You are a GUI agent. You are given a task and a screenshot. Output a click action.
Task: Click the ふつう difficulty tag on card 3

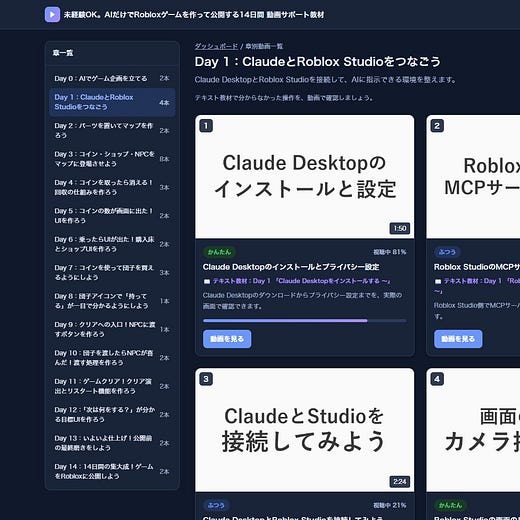tap(216, 505)
